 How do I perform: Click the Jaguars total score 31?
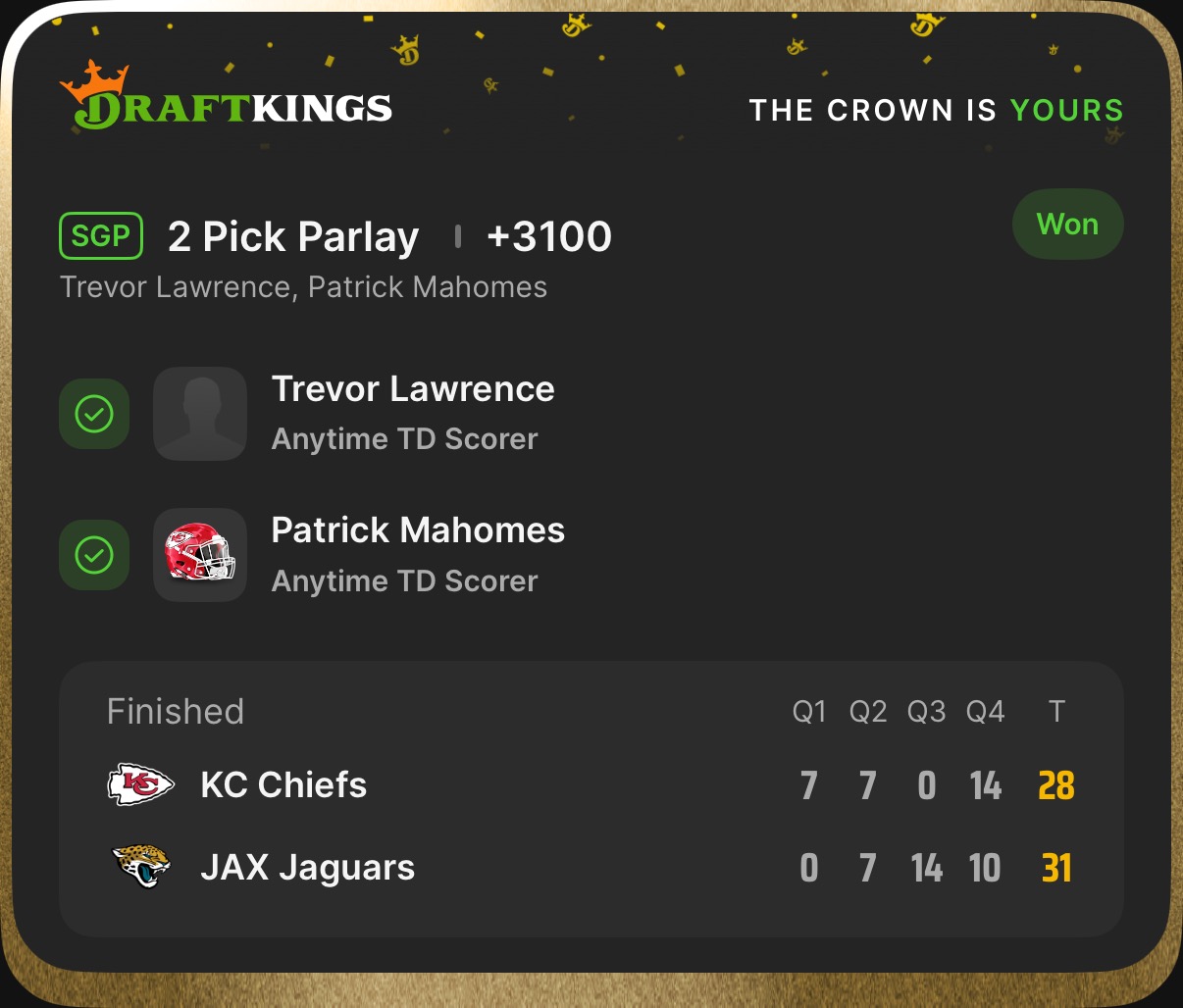point(1055,868)
